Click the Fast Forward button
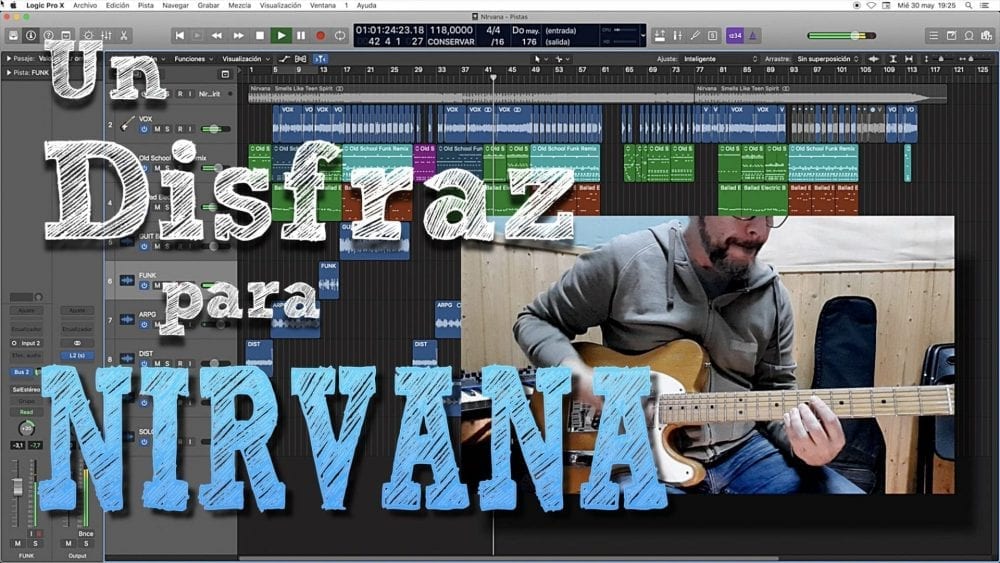1000x563 pixels. [238, 36]
